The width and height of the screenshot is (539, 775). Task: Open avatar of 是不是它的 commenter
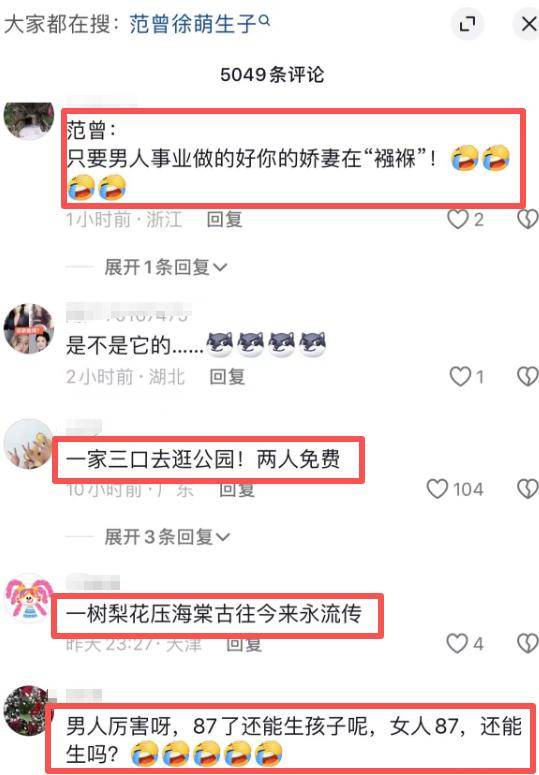[x=29, y=329]
